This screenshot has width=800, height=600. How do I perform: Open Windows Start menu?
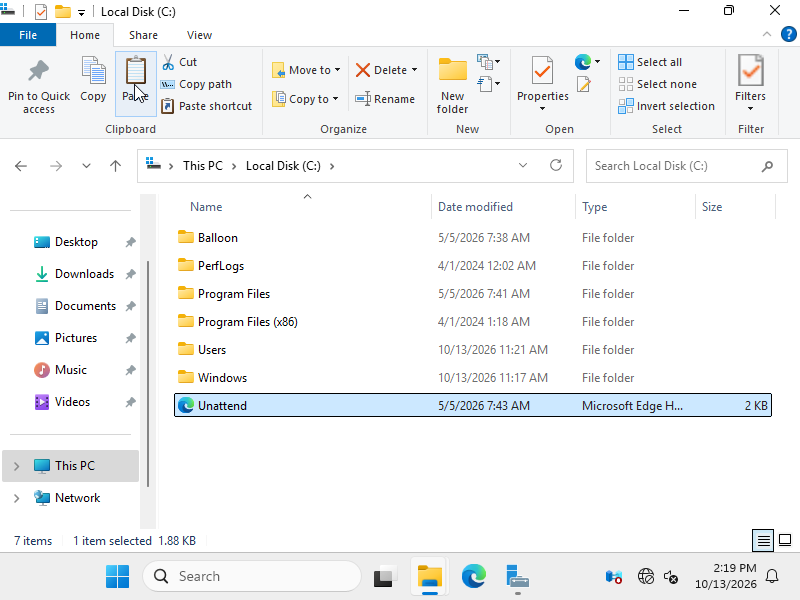pyautogui.click(x=117, y=577)
